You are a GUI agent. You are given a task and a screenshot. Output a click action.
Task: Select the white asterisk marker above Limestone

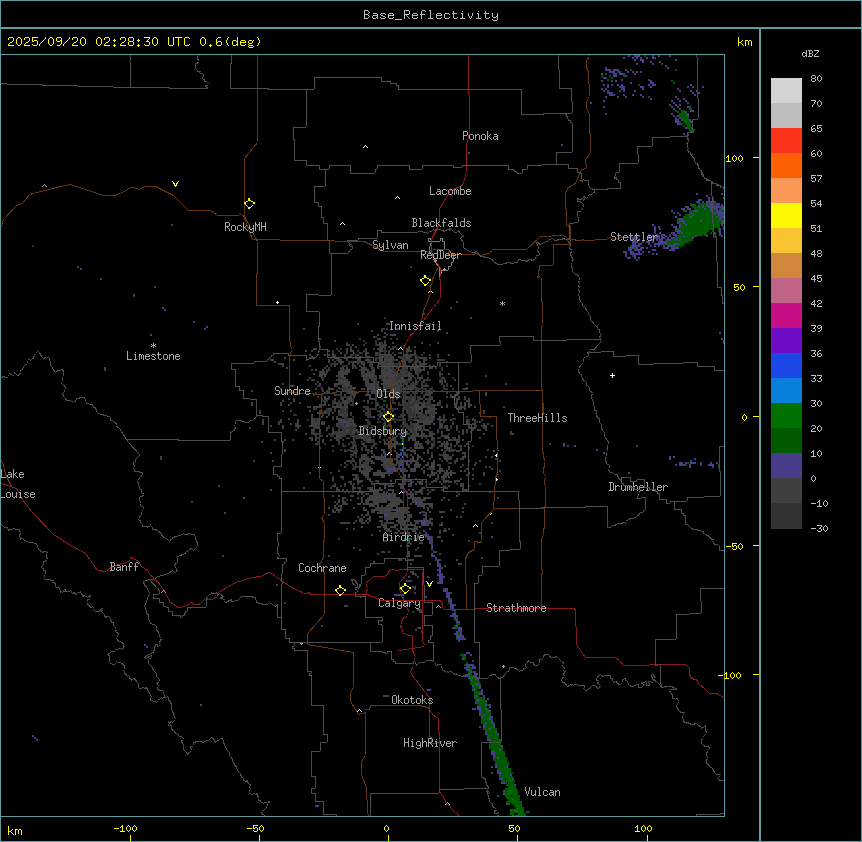tap(153, 345)
